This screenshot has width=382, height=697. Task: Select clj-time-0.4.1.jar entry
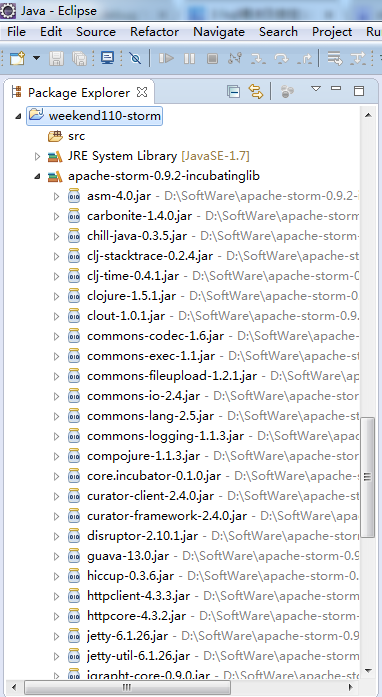tap(133, 276)
